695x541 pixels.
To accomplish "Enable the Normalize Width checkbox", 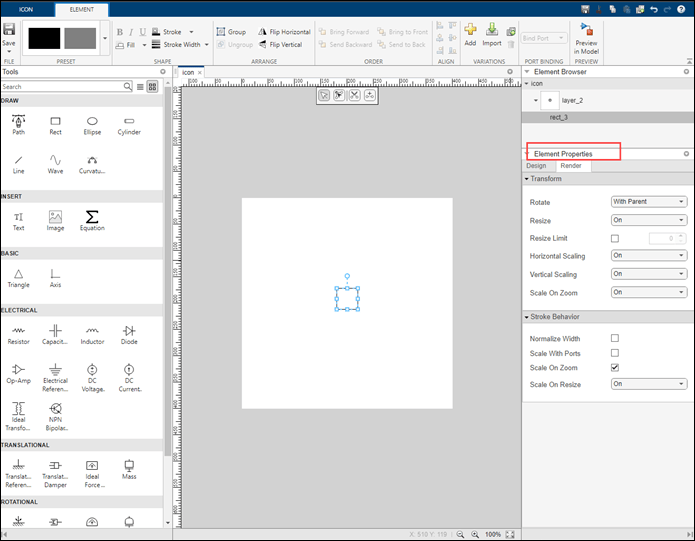I will [614, 338].
